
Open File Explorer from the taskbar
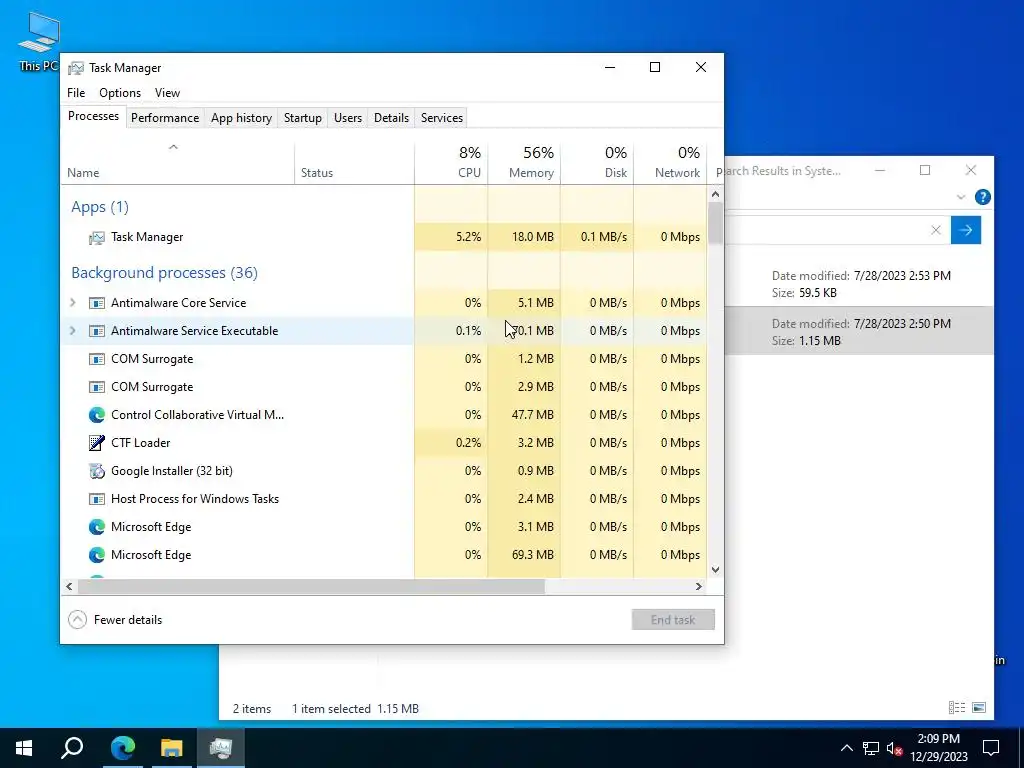pos(172,748)
